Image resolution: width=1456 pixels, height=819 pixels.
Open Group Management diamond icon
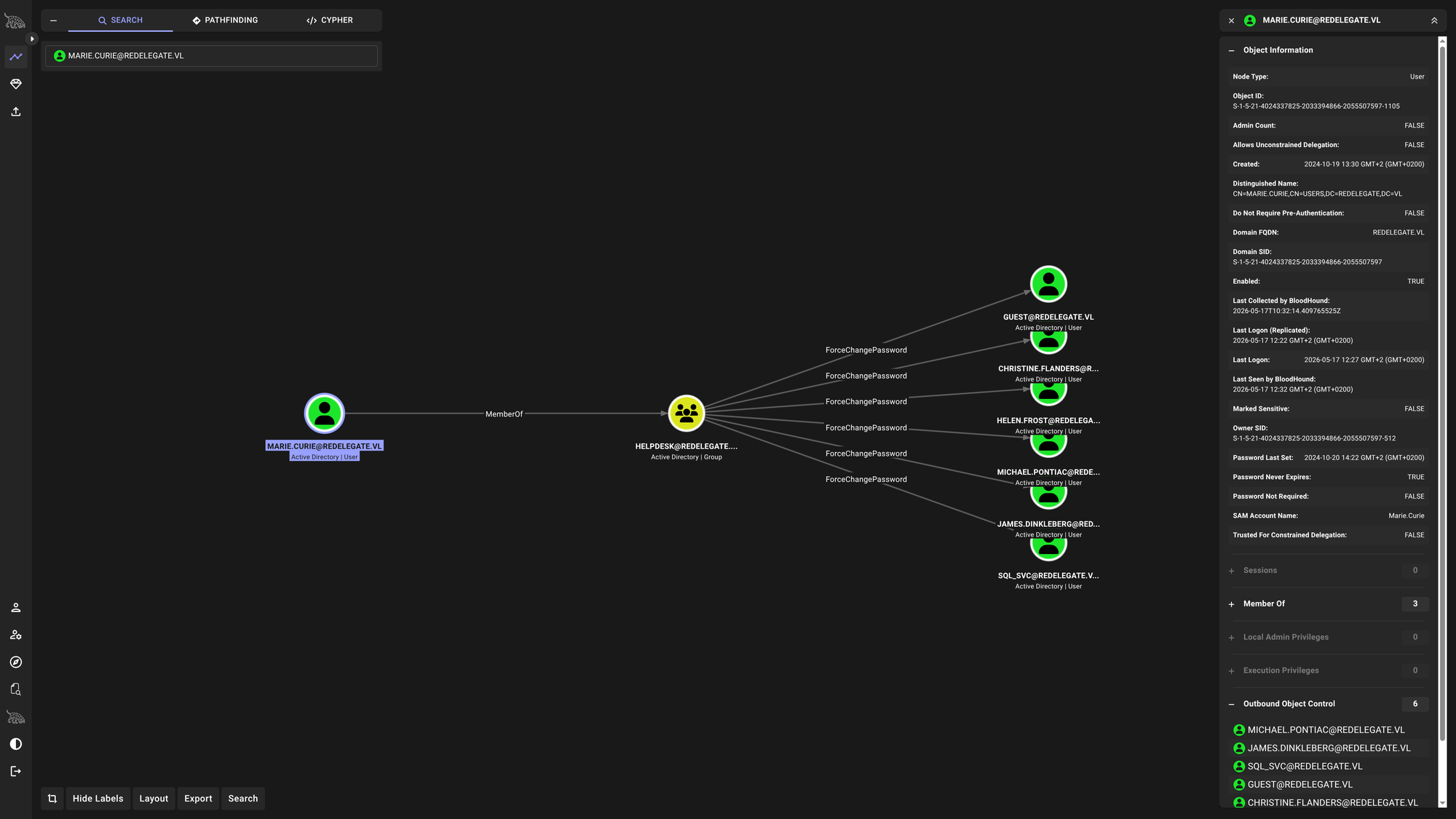(x=16, y=84)
